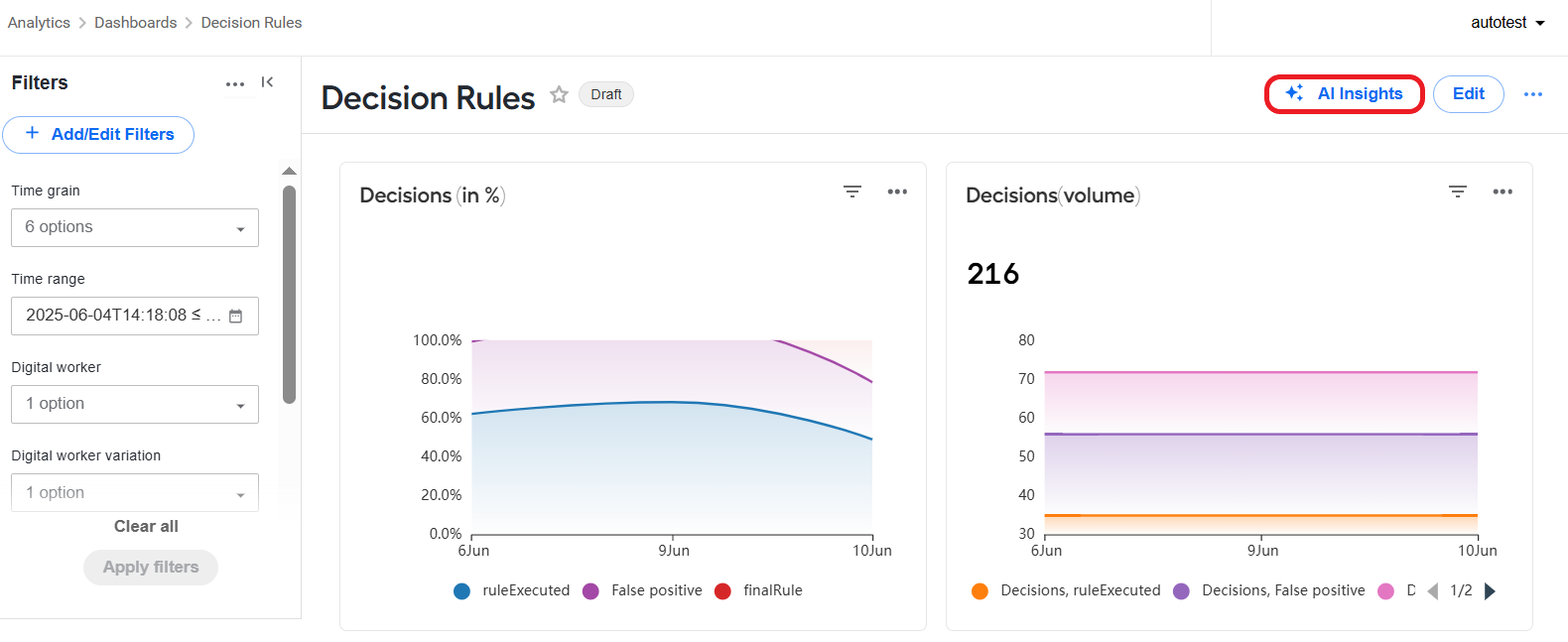The width and height of the screenshot is (1568, 642).
Task: Open filter icon on Decisions (in %) chart
Action: [x=852, y=192]
